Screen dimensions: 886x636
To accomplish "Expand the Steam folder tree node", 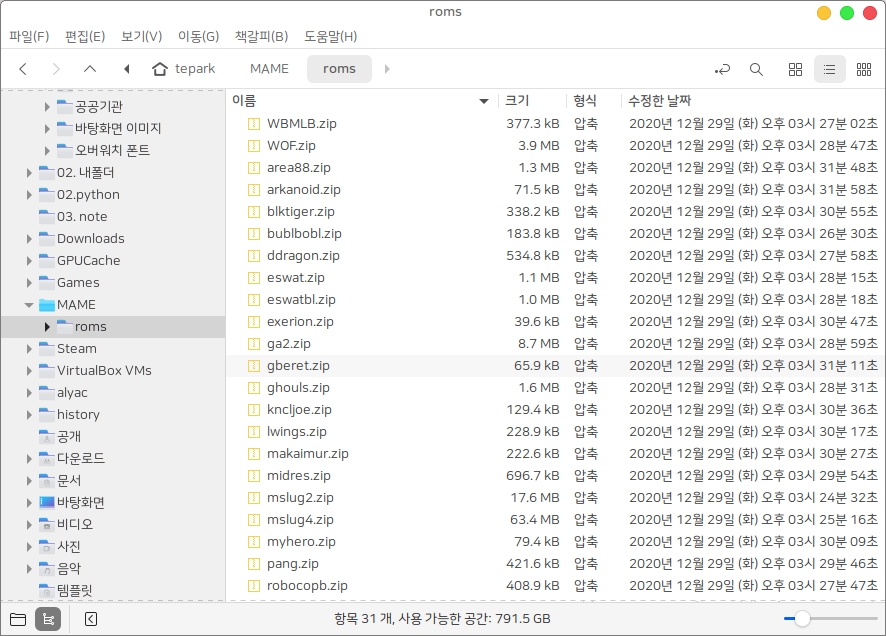I will (x=29, y=349).
